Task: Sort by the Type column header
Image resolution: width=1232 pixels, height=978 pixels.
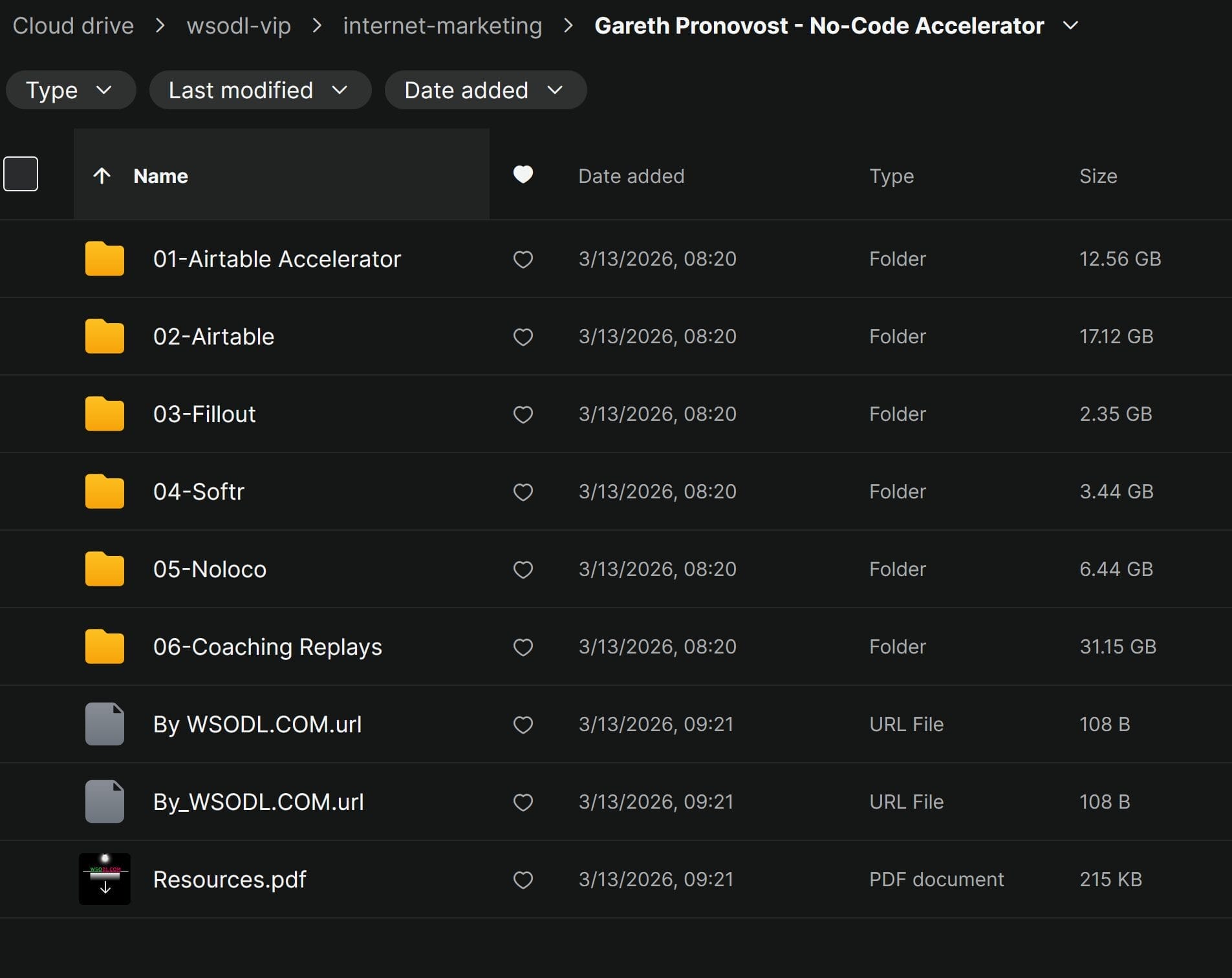Action: pos(891,176)
